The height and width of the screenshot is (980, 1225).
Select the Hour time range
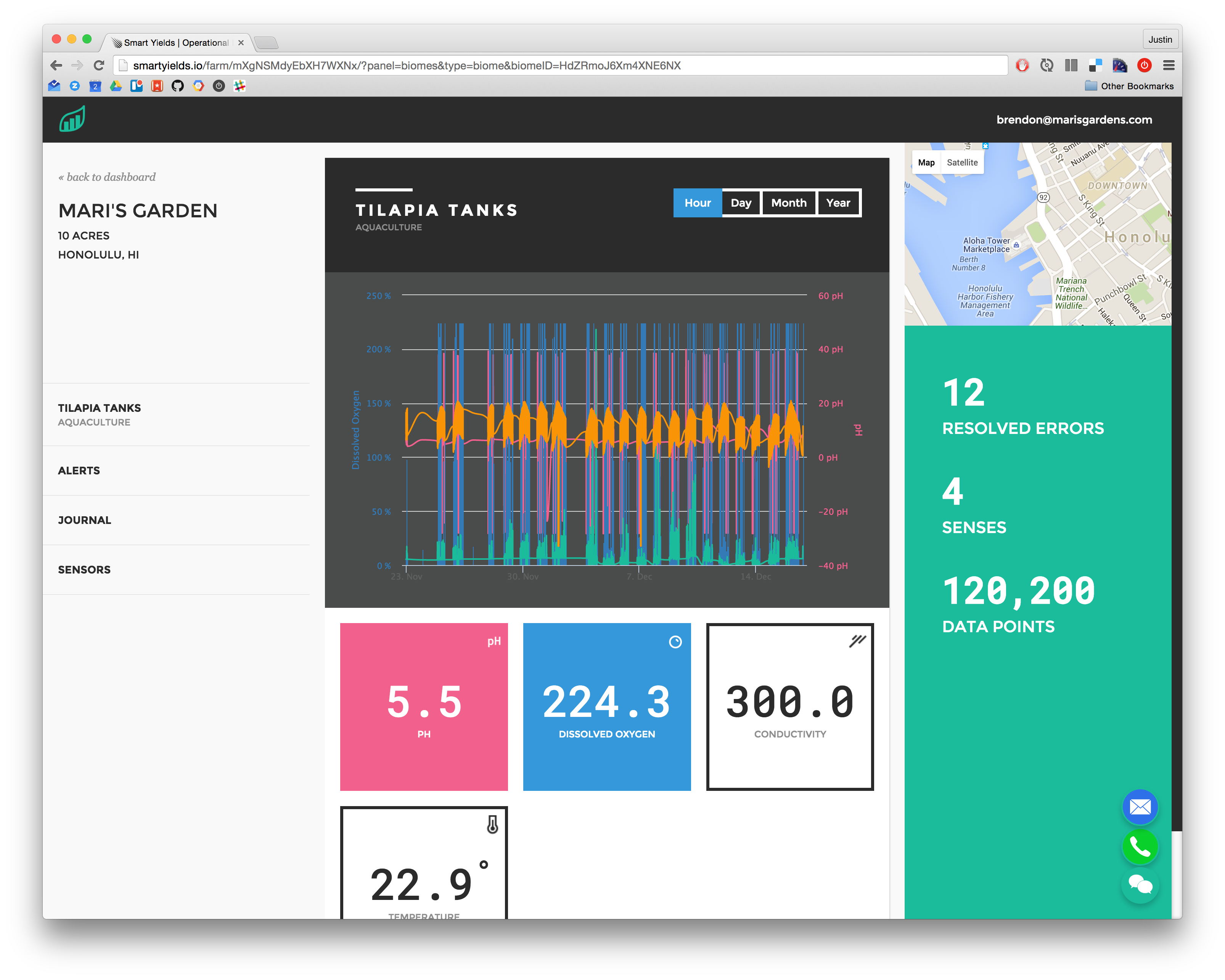tap(697, 203)
